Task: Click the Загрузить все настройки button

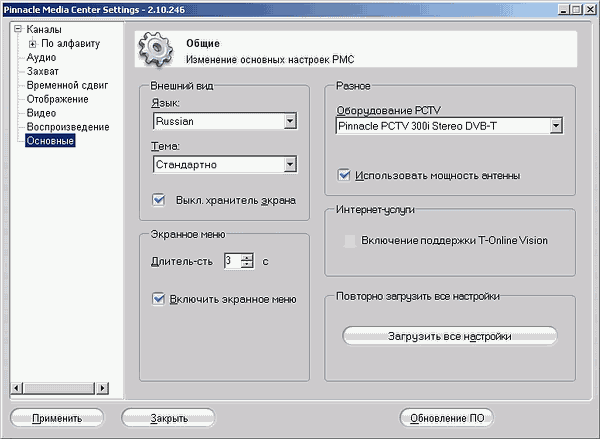Action: pyautogui.click(x=450, y=336)
